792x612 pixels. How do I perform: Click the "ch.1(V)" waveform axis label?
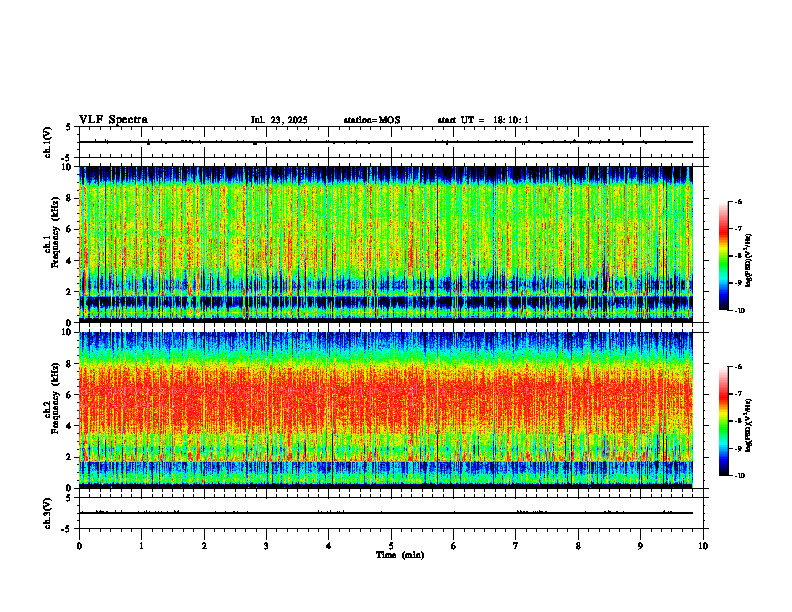point(48,142)
